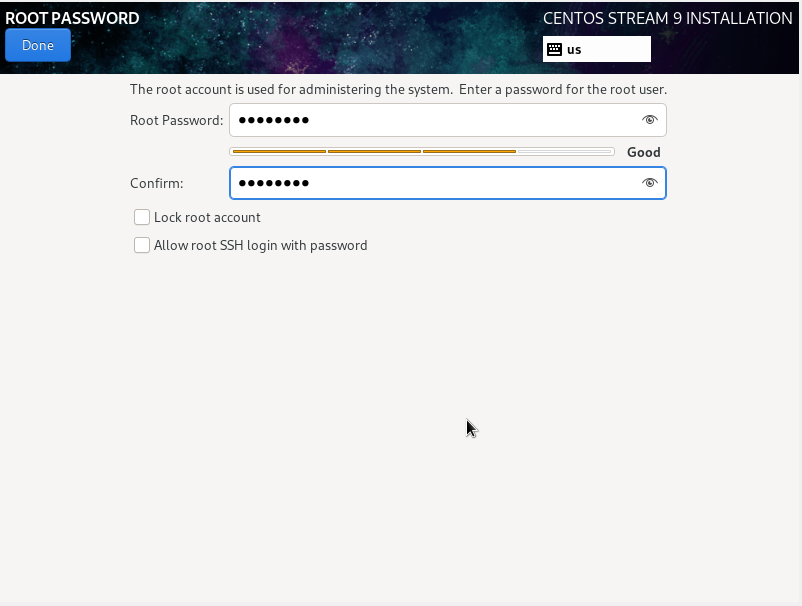Focus the Root Password input field

tap(448, 120)
